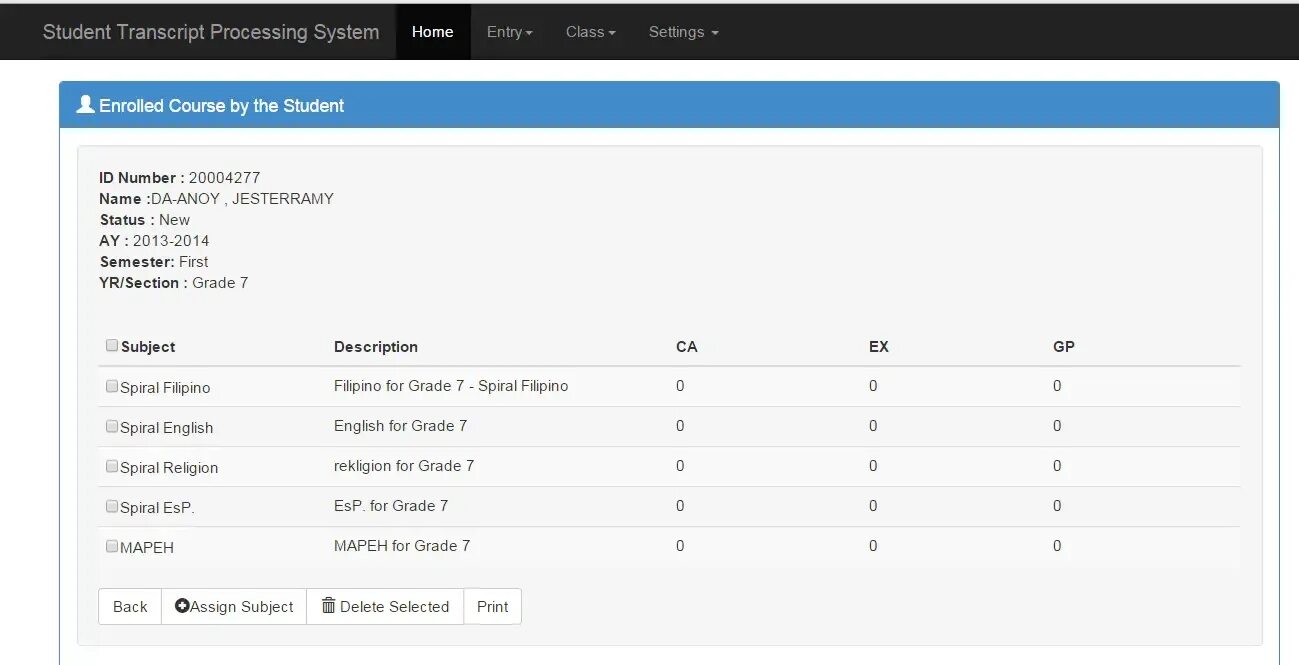Viewport: 1299px width, 665px height.
Task: Click the GP column header
Action: point(1064,347)
